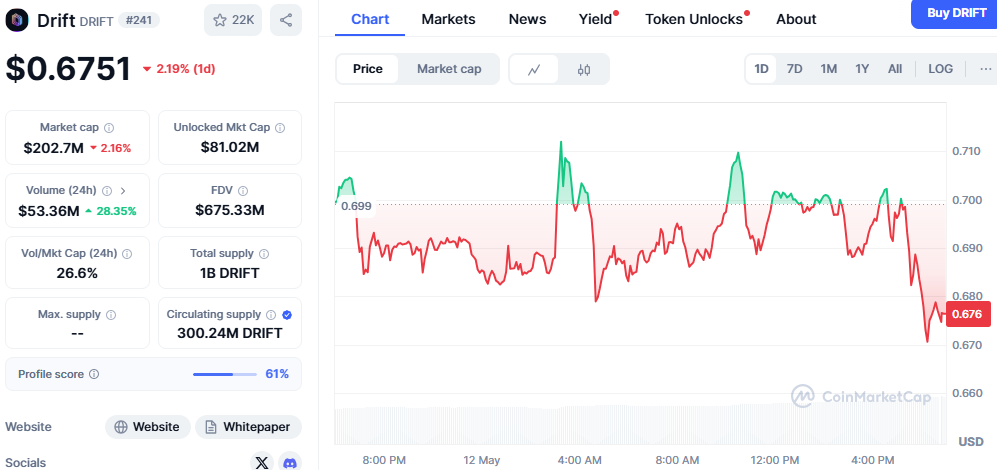
Task: Open the X (Twitter) social link
Action: [261, 463]
